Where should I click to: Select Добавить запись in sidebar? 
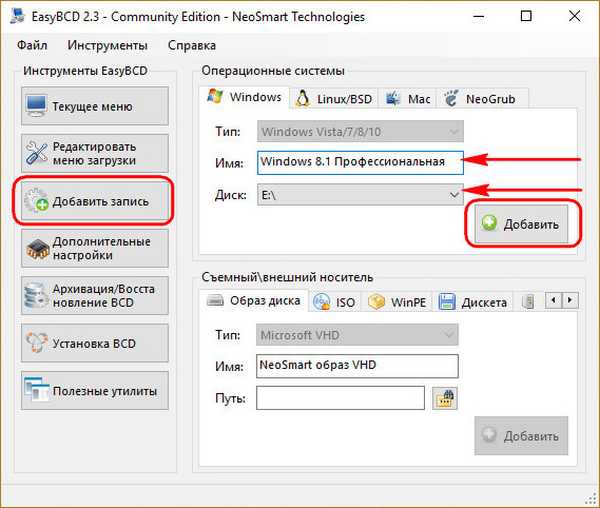[94, 201]
